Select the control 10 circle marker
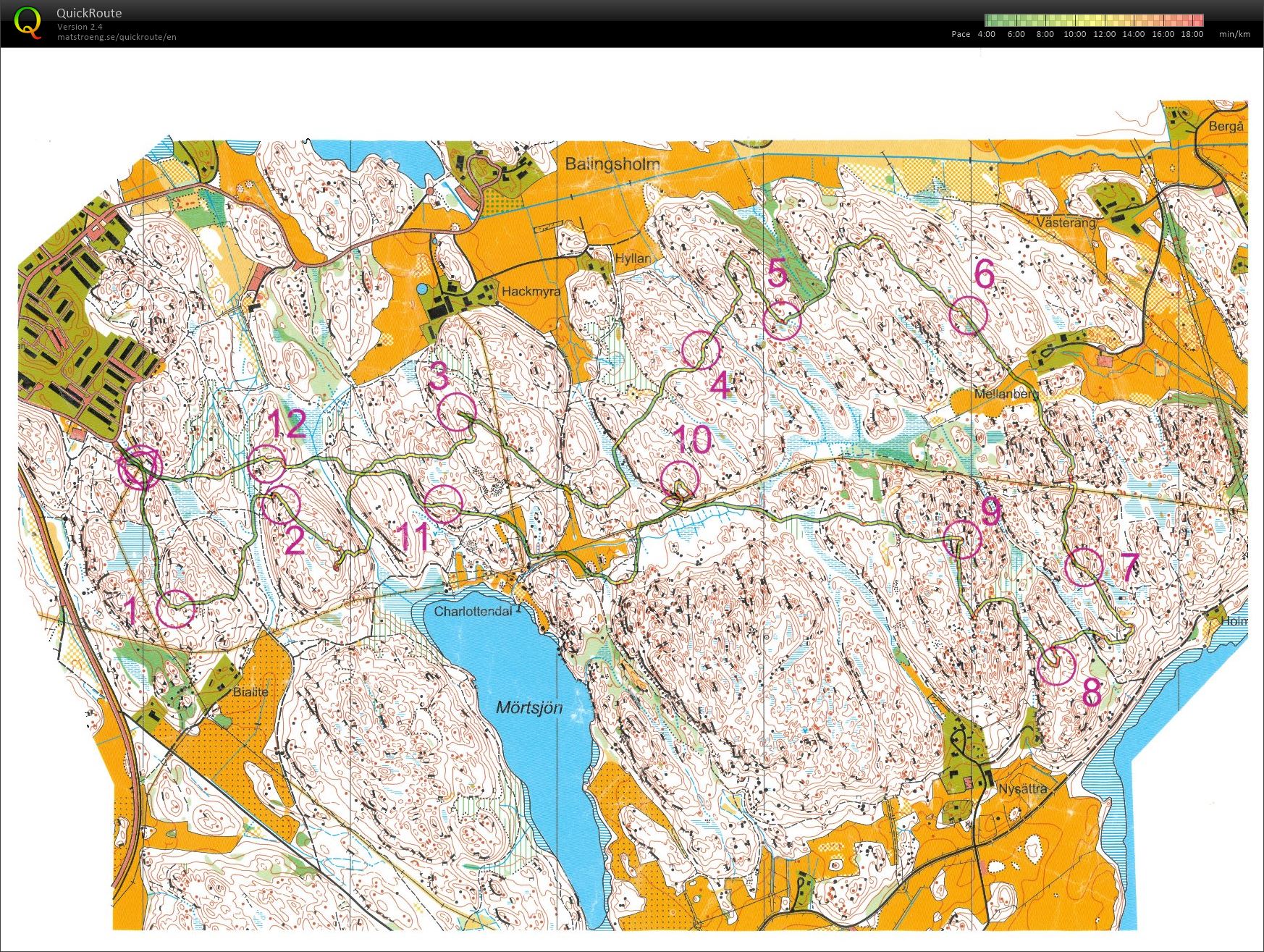The height and width of the screenshot is (952, 1264). coord(680,480)
